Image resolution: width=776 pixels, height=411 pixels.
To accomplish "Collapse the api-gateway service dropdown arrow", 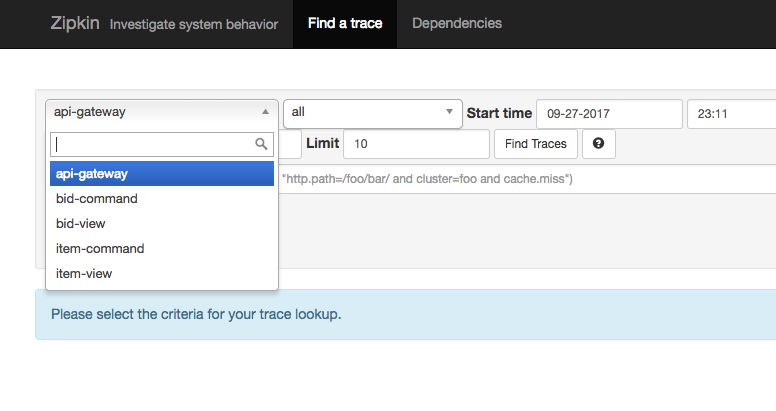I will (x=264, y=113).
